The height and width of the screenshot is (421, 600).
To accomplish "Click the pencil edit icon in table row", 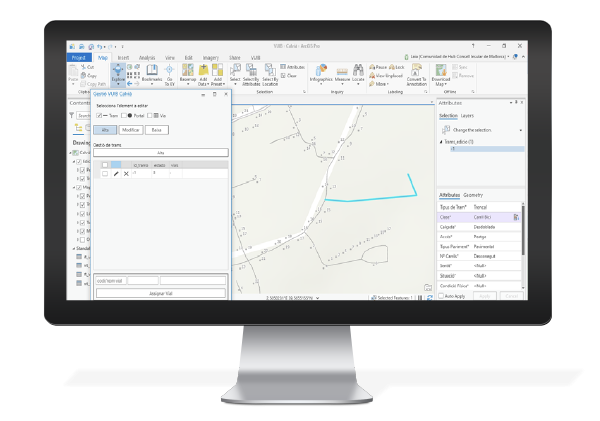I will (116, 174).
